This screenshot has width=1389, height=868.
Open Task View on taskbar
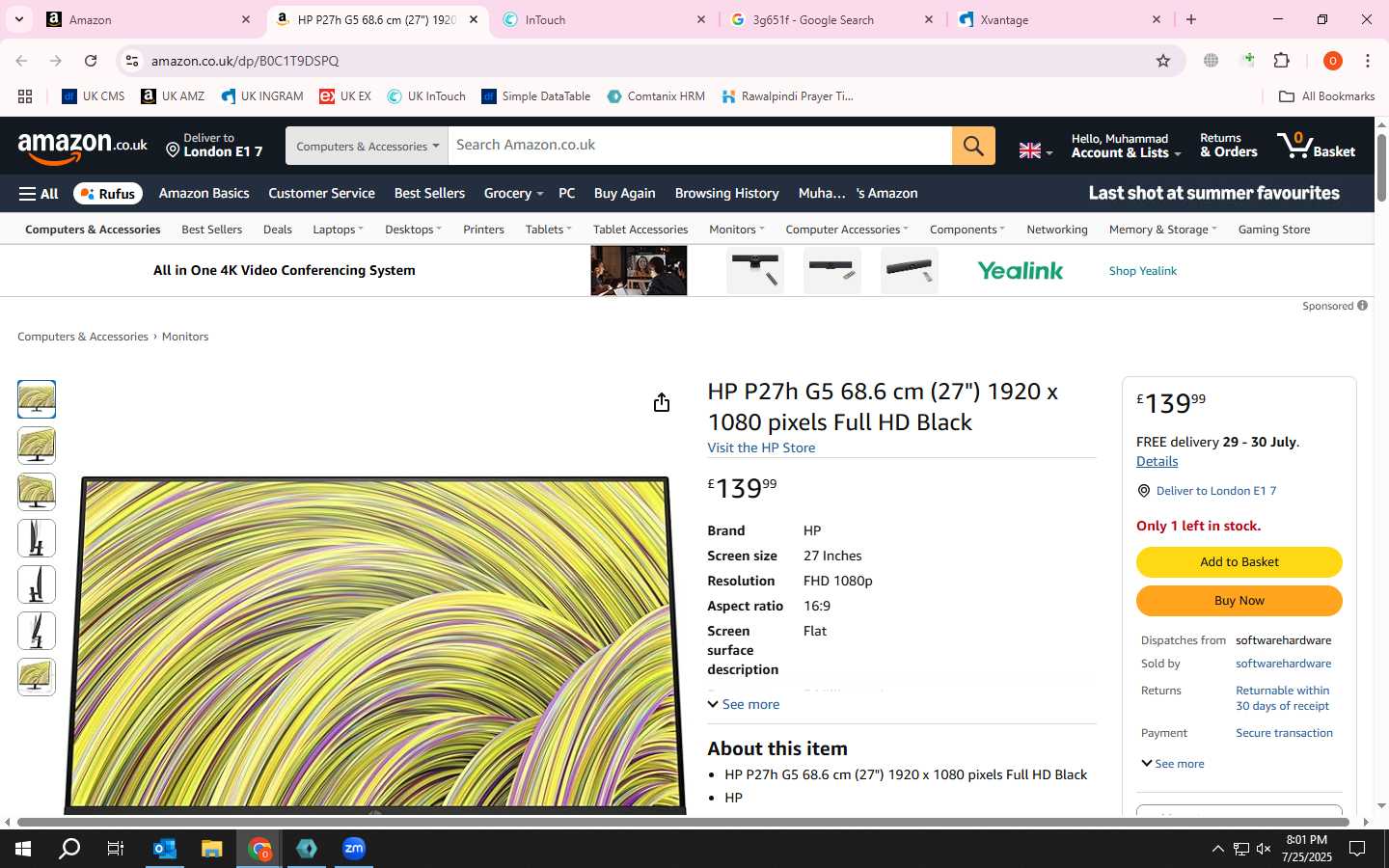click(116, 849)
